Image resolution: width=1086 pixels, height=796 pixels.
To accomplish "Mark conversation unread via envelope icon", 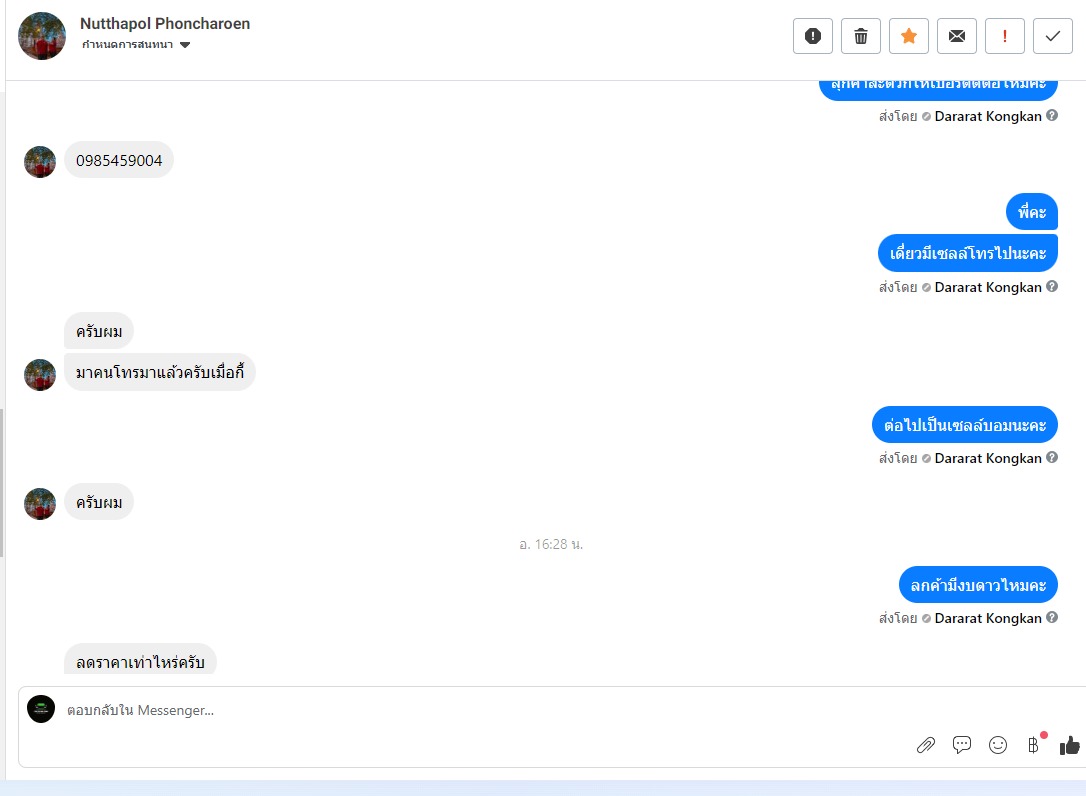I will pos(956,36).
